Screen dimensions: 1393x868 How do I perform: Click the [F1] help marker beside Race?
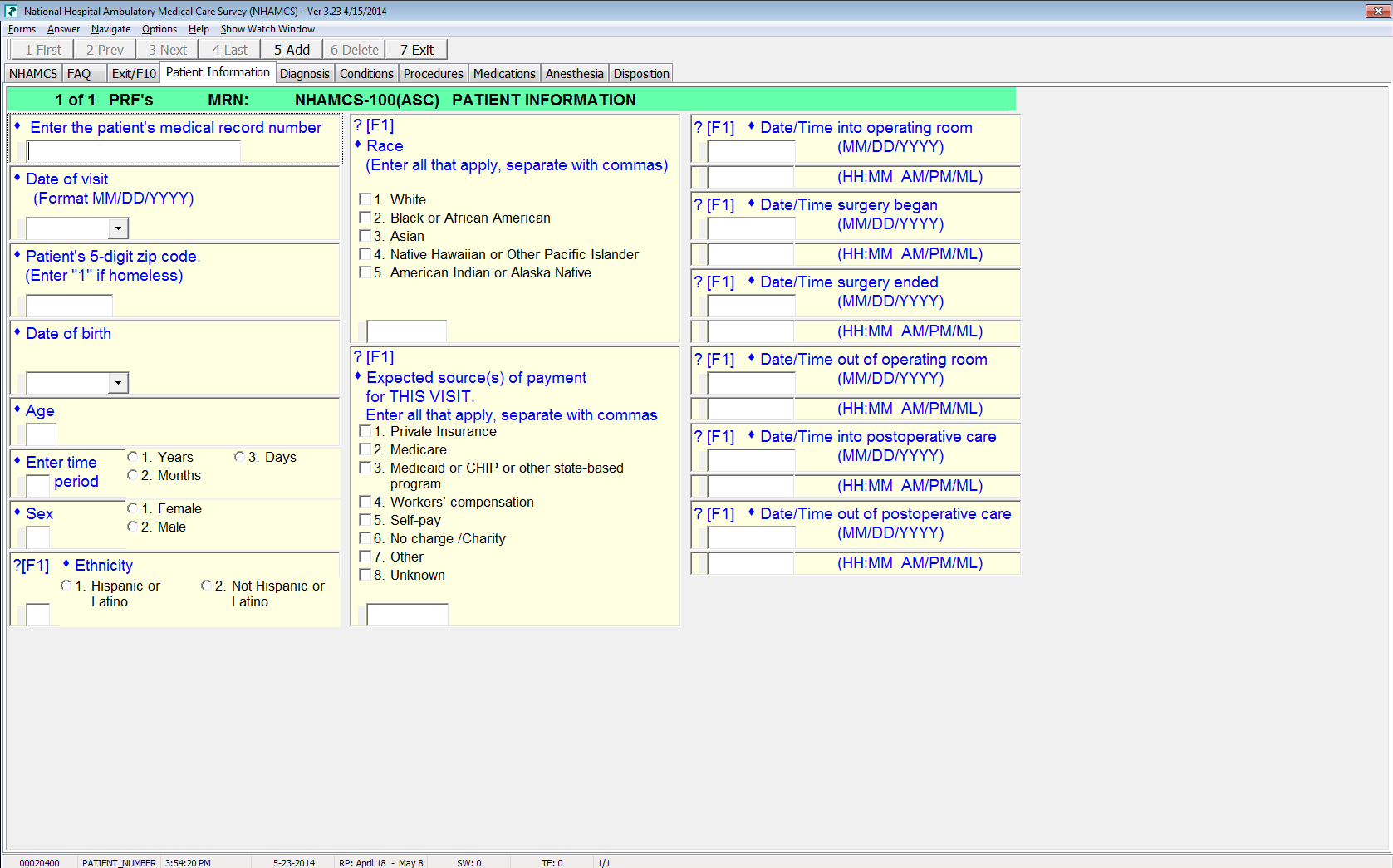point(374,125)
